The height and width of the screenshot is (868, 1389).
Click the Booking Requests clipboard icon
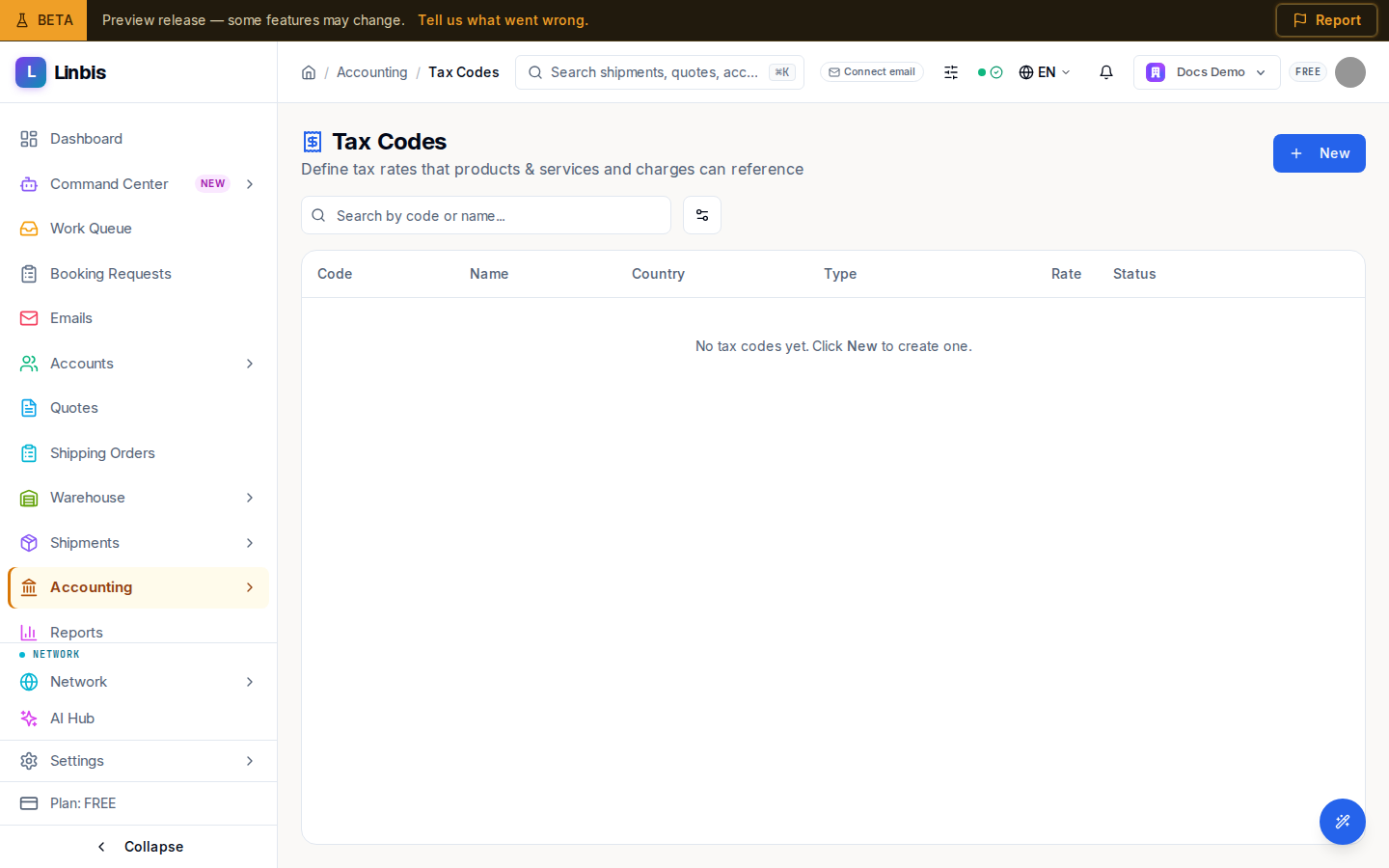(29, 274)
